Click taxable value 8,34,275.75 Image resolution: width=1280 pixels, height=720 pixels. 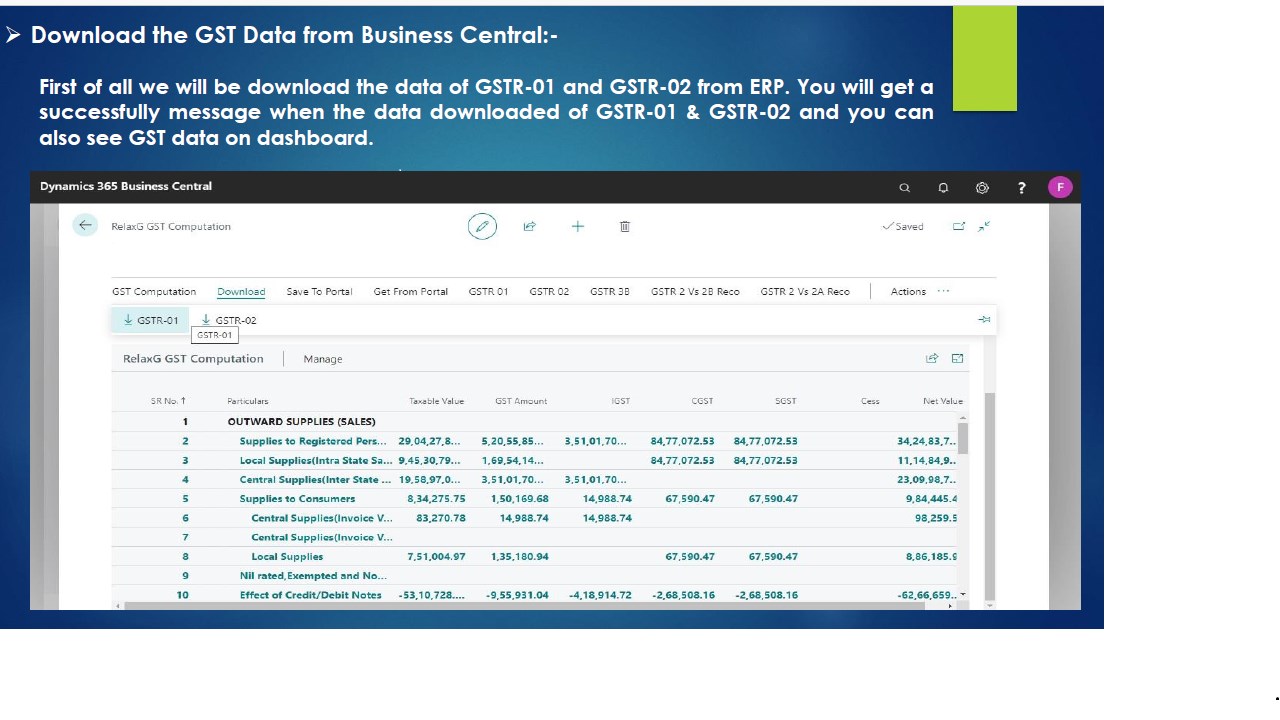pyautogui.click(x=436, y=499)
